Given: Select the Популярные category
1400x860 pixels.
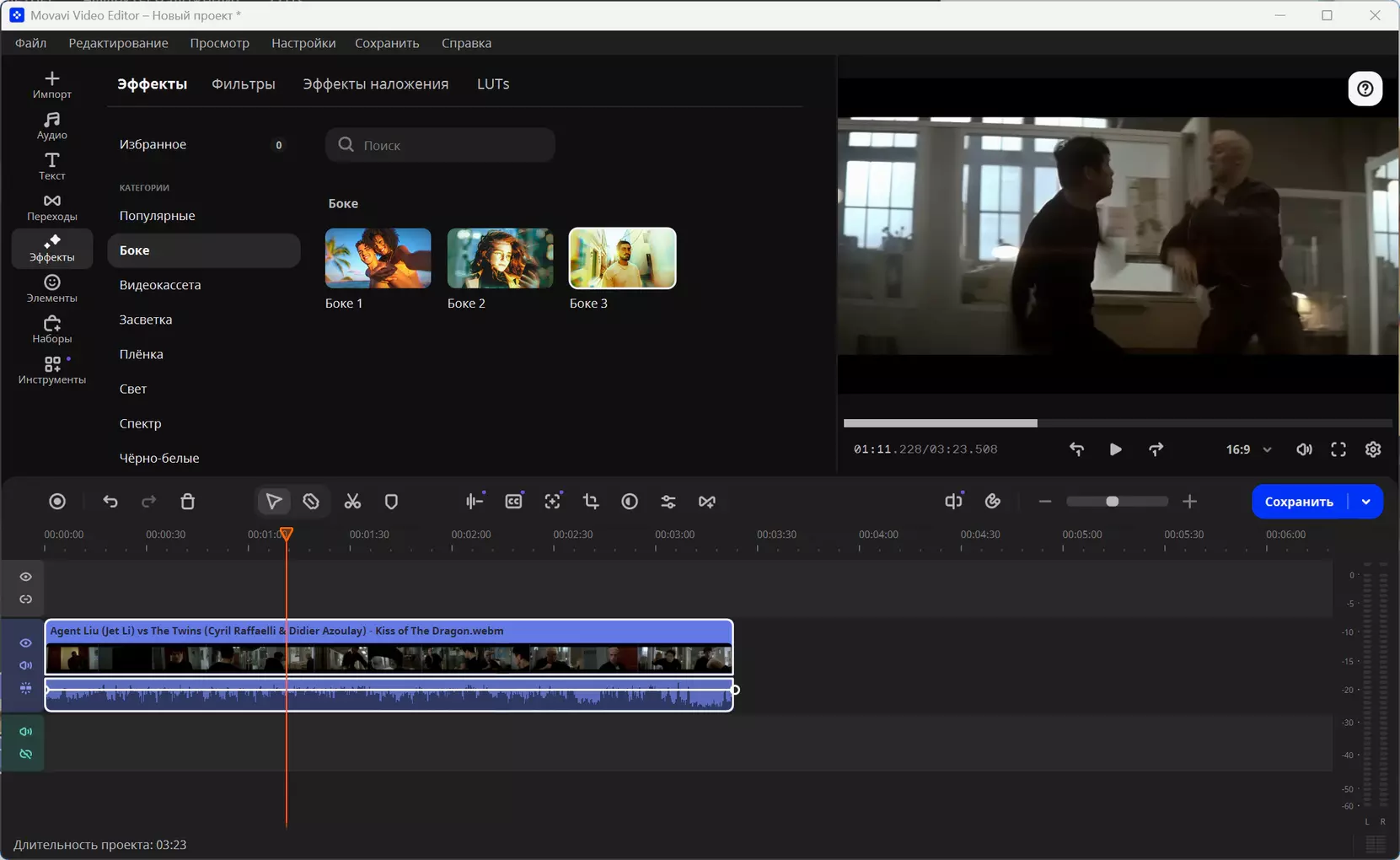Looking at the screenshot, I should click(x=204, y=216).
